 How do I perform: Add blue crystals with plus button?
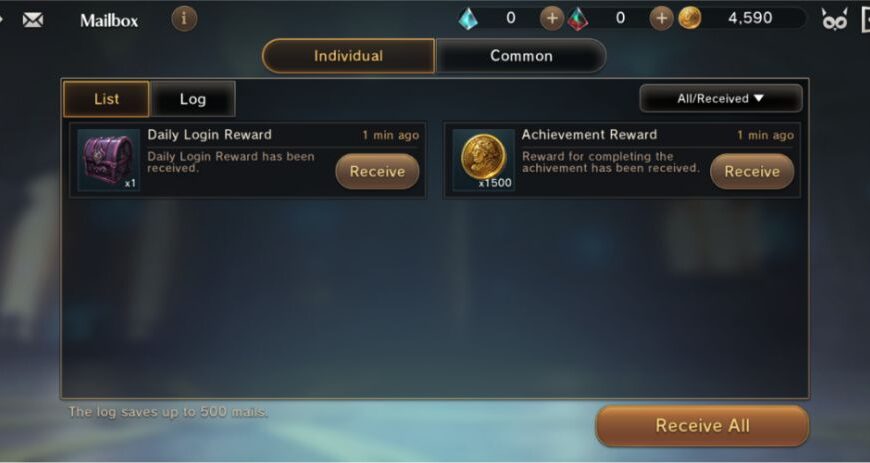point(552,18)
